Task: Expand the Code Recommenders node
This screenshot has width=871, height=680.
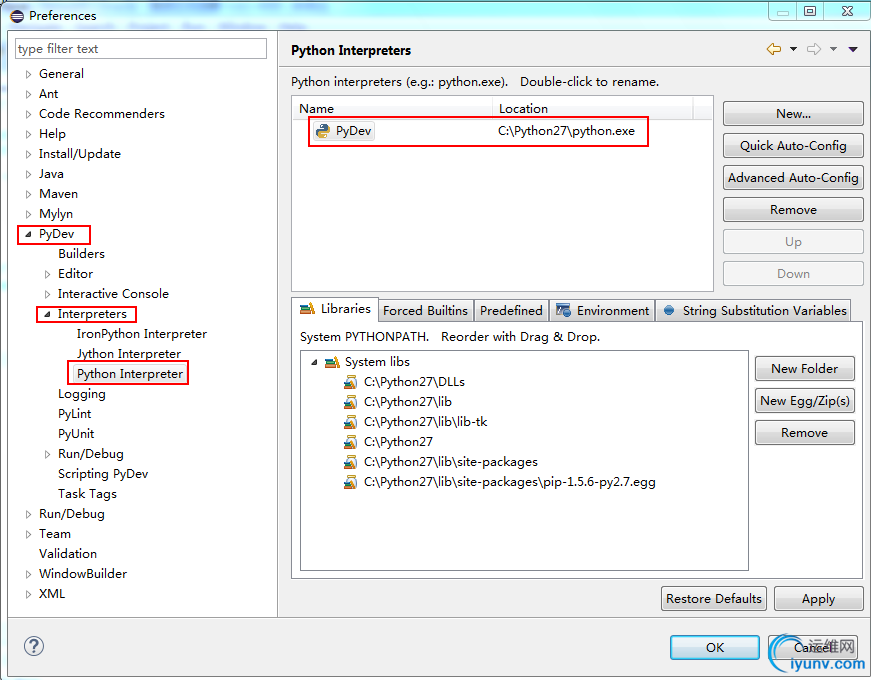Action: coord(28,114)
